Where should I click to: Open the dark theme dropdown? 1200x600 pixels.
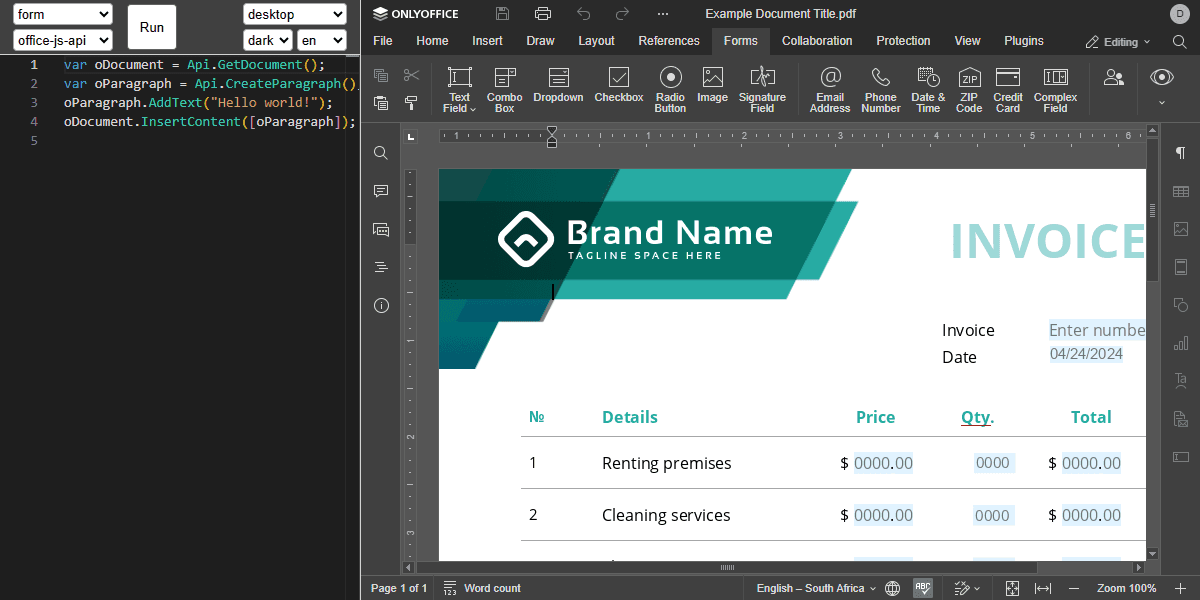click(268, 40)
